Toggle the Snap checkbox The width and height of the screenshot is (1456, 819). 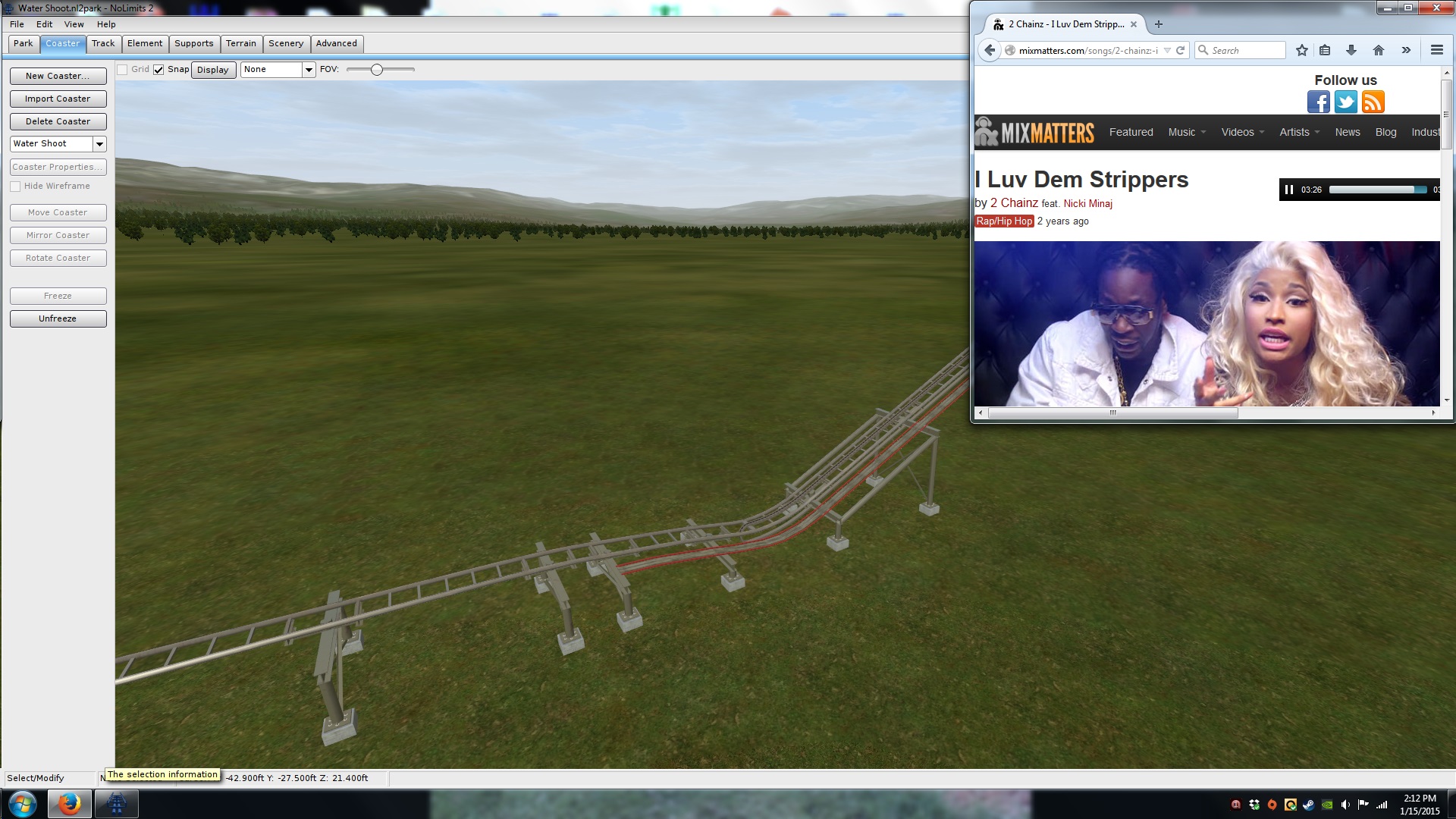158,70
